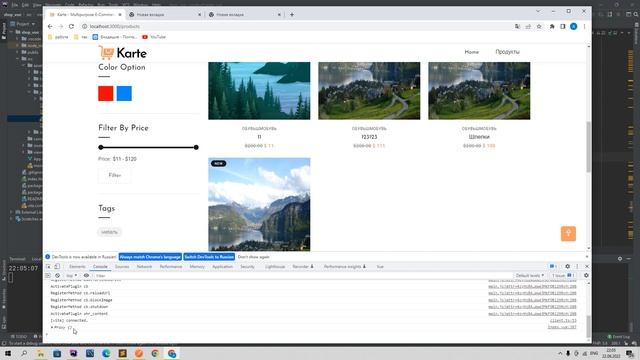Click the tag pill under Tags
Image resolution: width=640 pixels, height=360 pixels.
click(x=109, y=232)
